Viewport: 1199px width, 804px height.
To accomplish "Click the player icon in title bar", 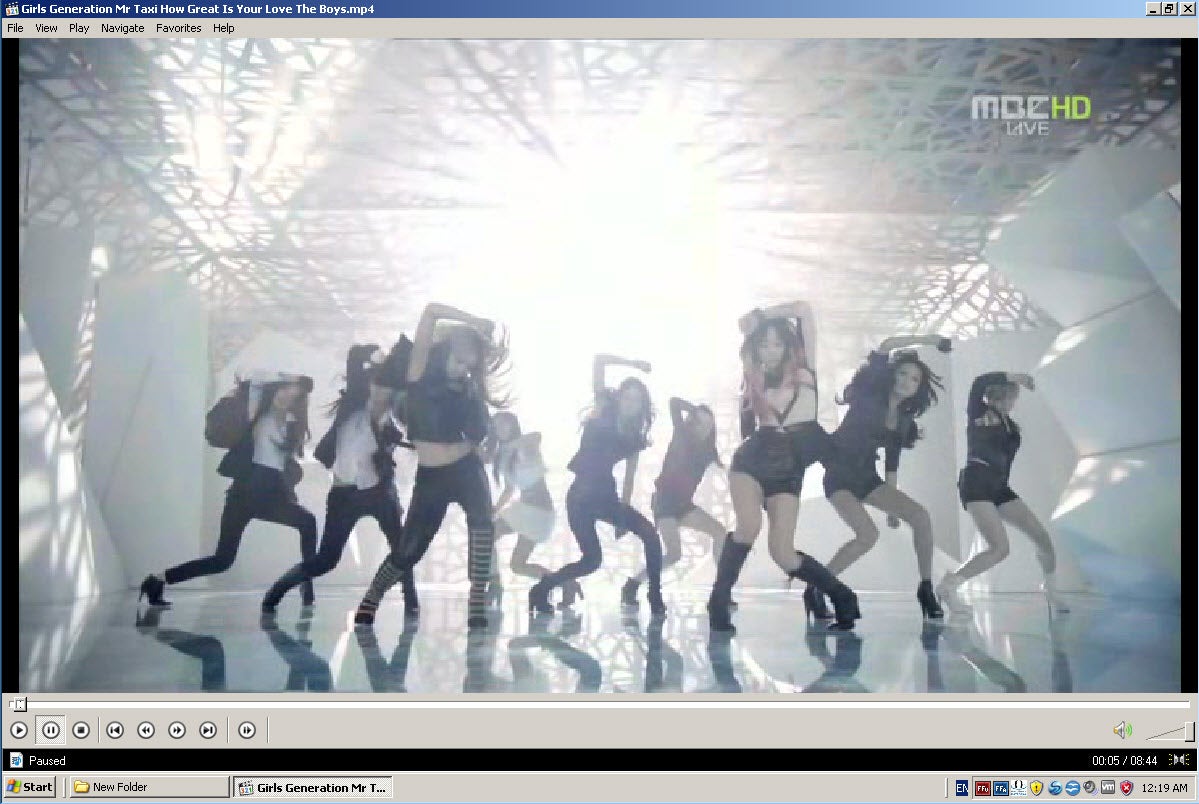I will (11, 8).
